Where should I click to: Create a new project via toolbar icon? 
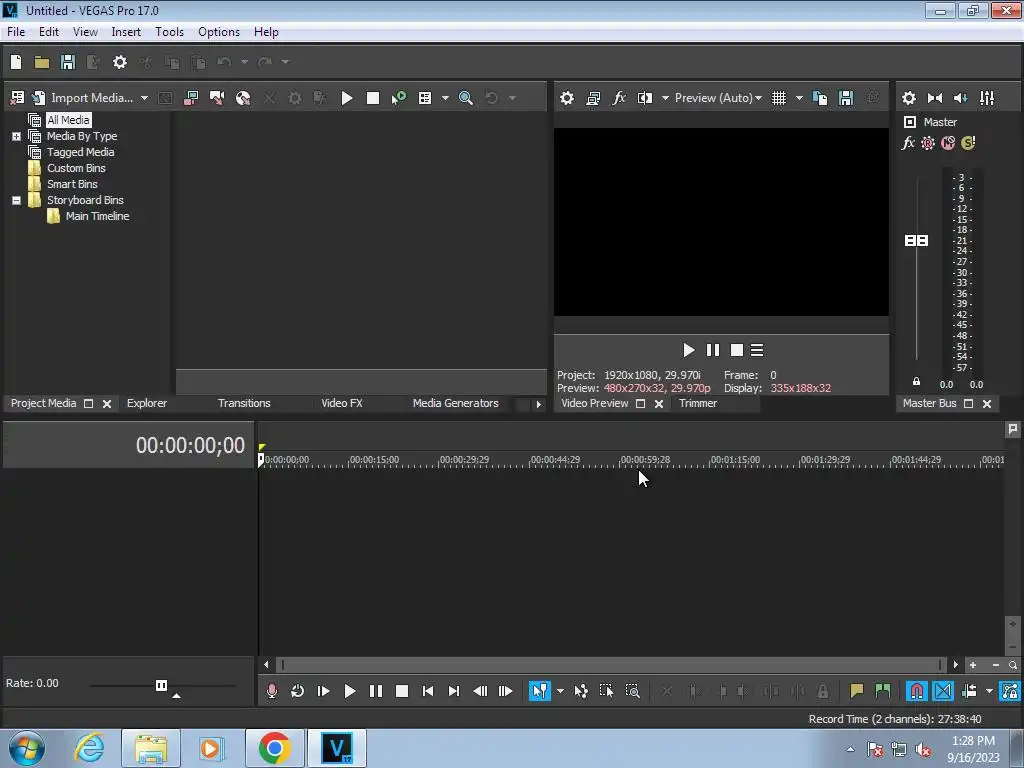click(16, 62)
